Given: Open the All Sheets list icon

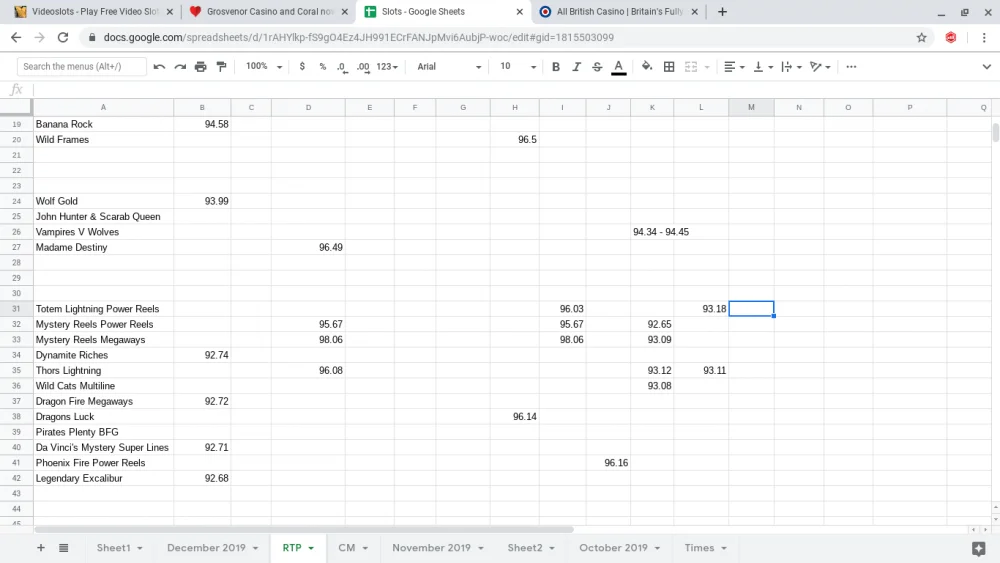Looking at the screenshot, I should (x=64, y=548).
